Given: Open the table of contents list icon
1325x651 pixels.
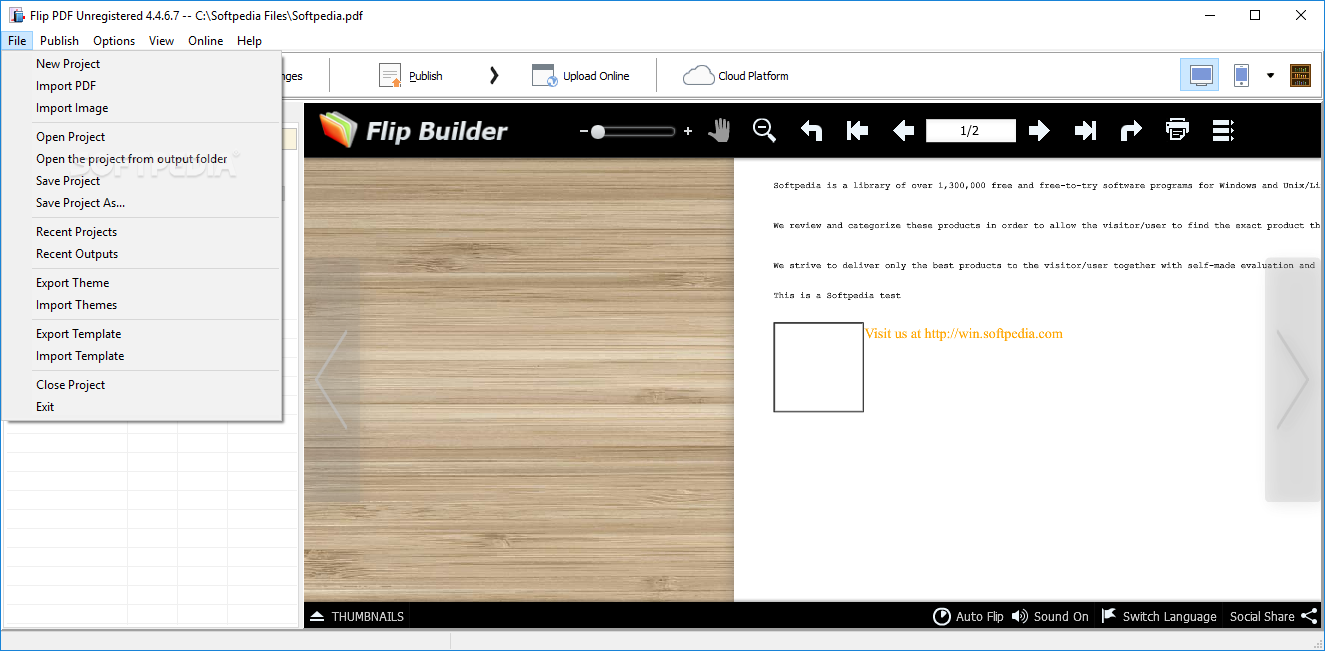Looking at the screenshot, I should [1223, 131].
